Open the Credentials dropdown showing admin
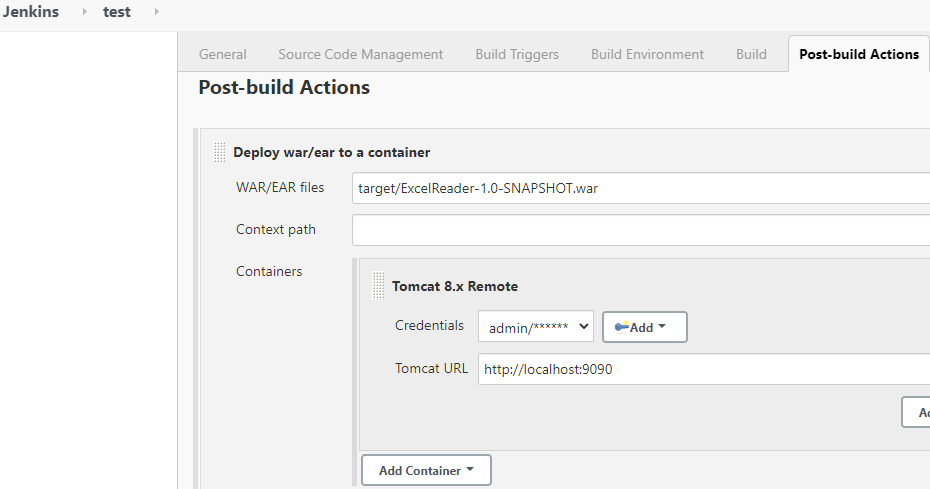 (x=536, y=326)
